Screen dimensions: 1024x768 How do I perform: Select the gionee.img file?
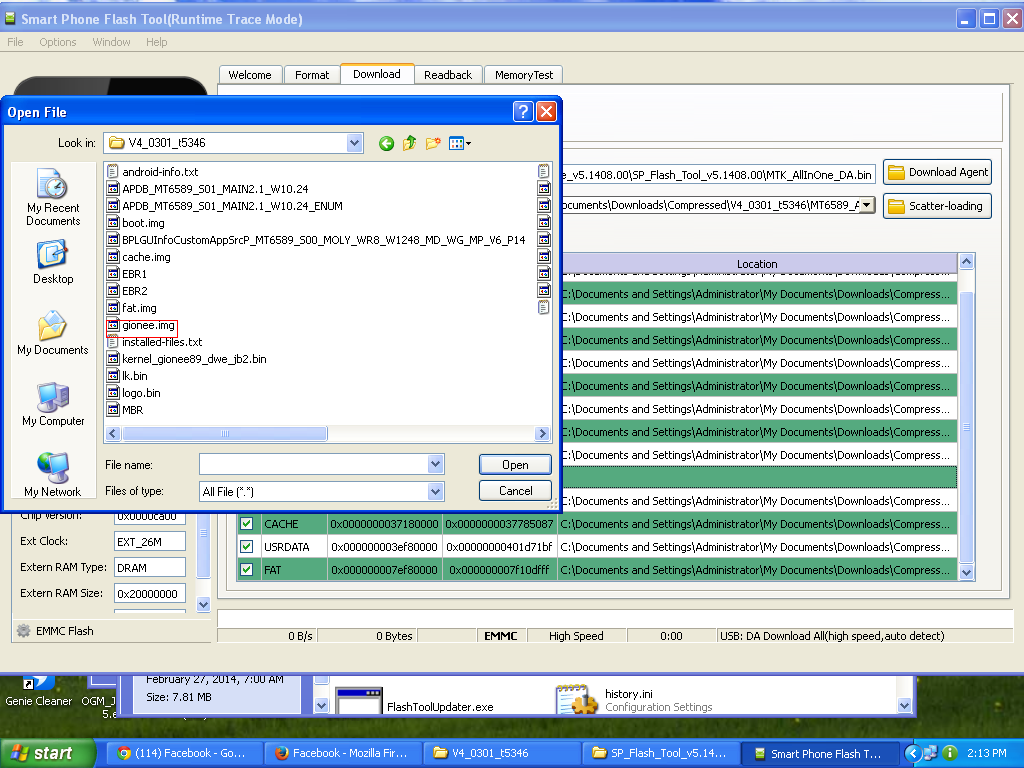(148, 325)
